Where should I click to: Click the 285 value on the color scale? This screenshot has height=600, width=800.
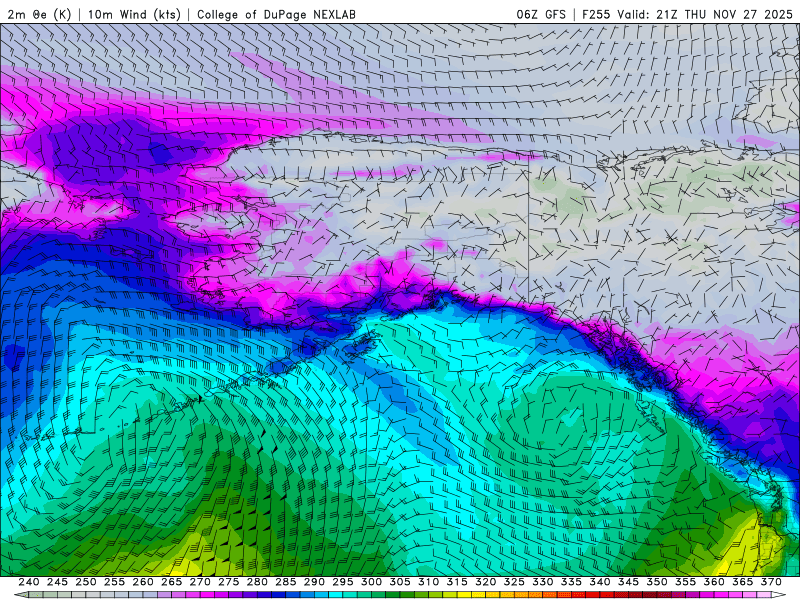pyautogui.click(x=286, y=582)
